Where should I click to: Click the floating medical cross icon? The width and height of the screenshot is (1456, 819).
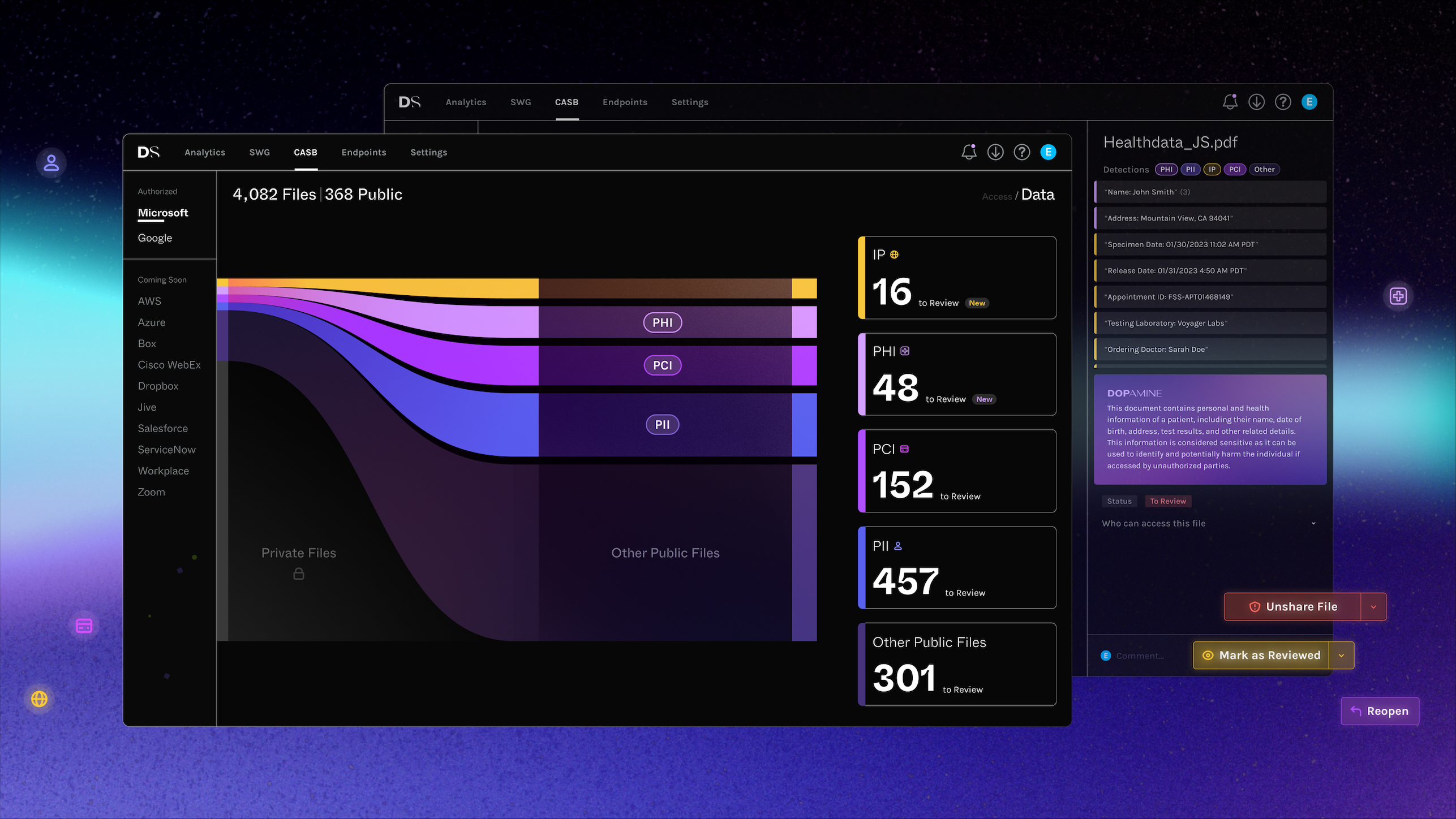(1398, 296)
